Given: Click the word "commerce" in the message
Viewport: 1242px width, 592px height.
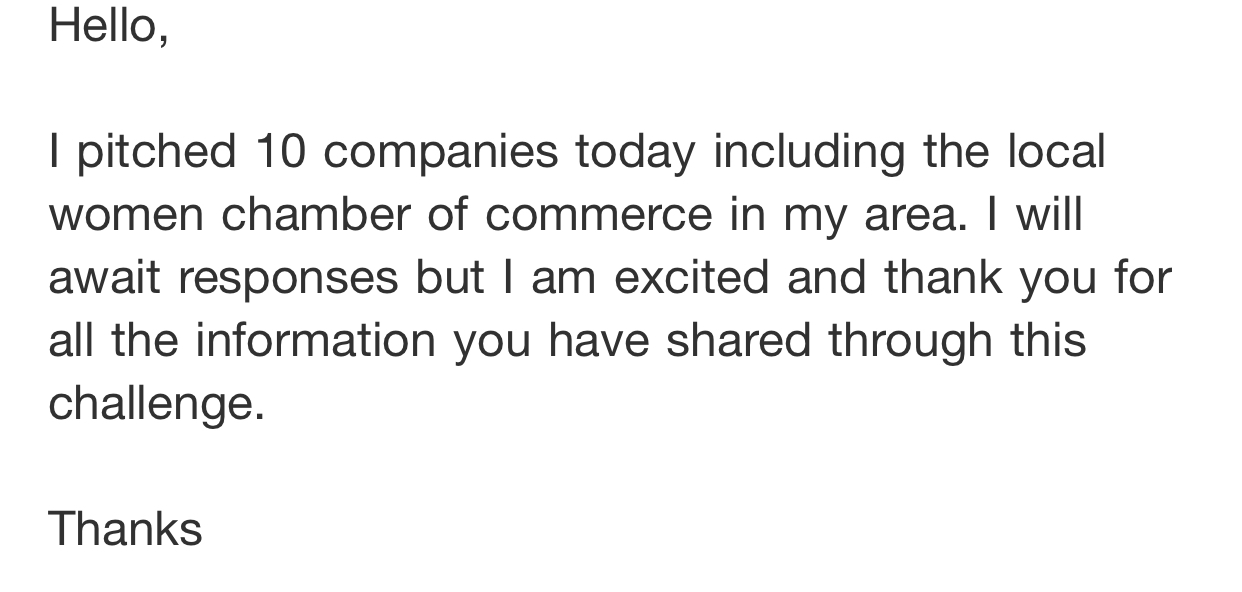Looking at the screenshot, I should click(599, 215).
